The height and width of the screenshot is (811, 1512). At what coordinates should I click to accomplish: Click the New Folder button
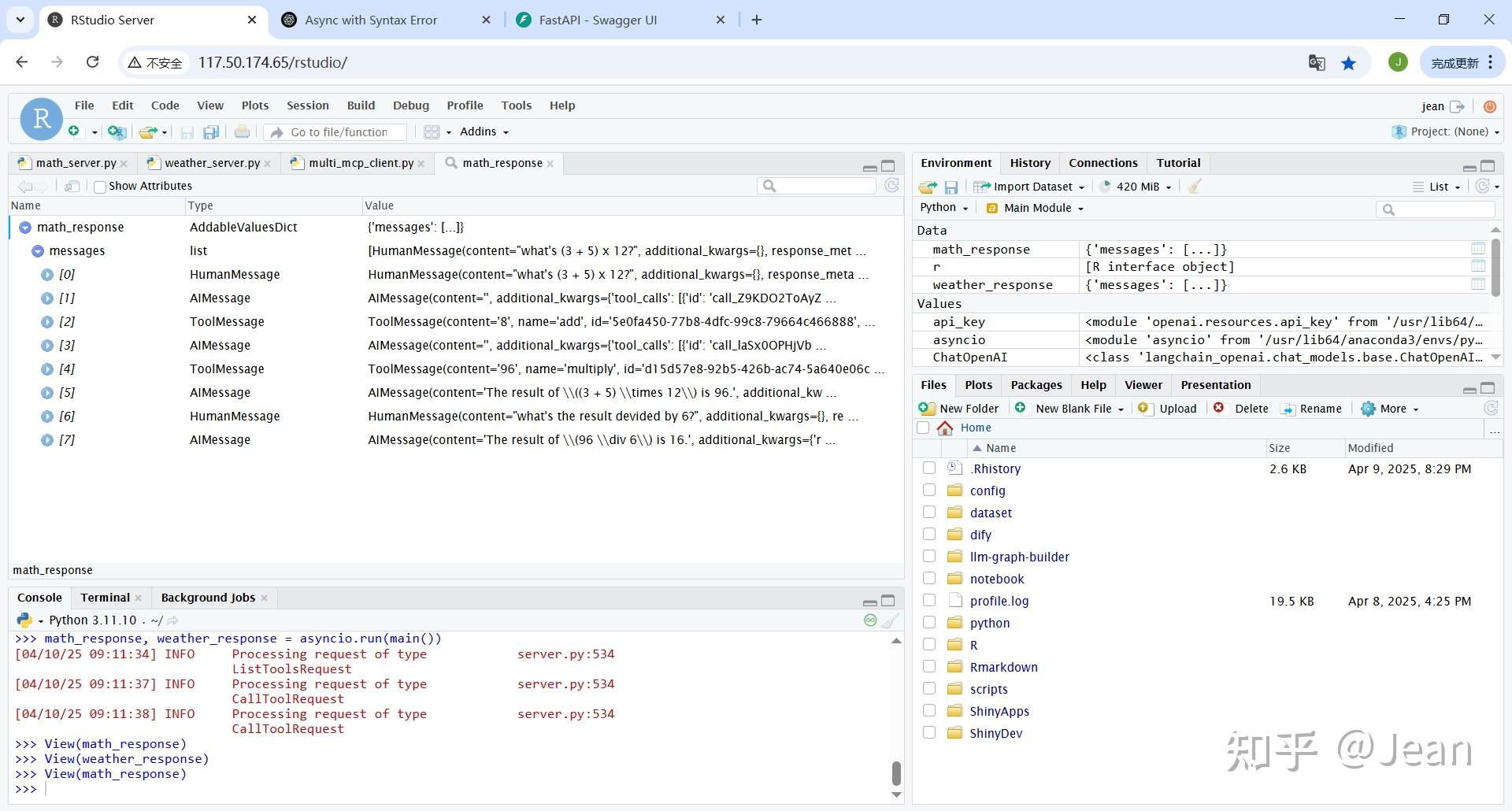click(x=959, y=409)
